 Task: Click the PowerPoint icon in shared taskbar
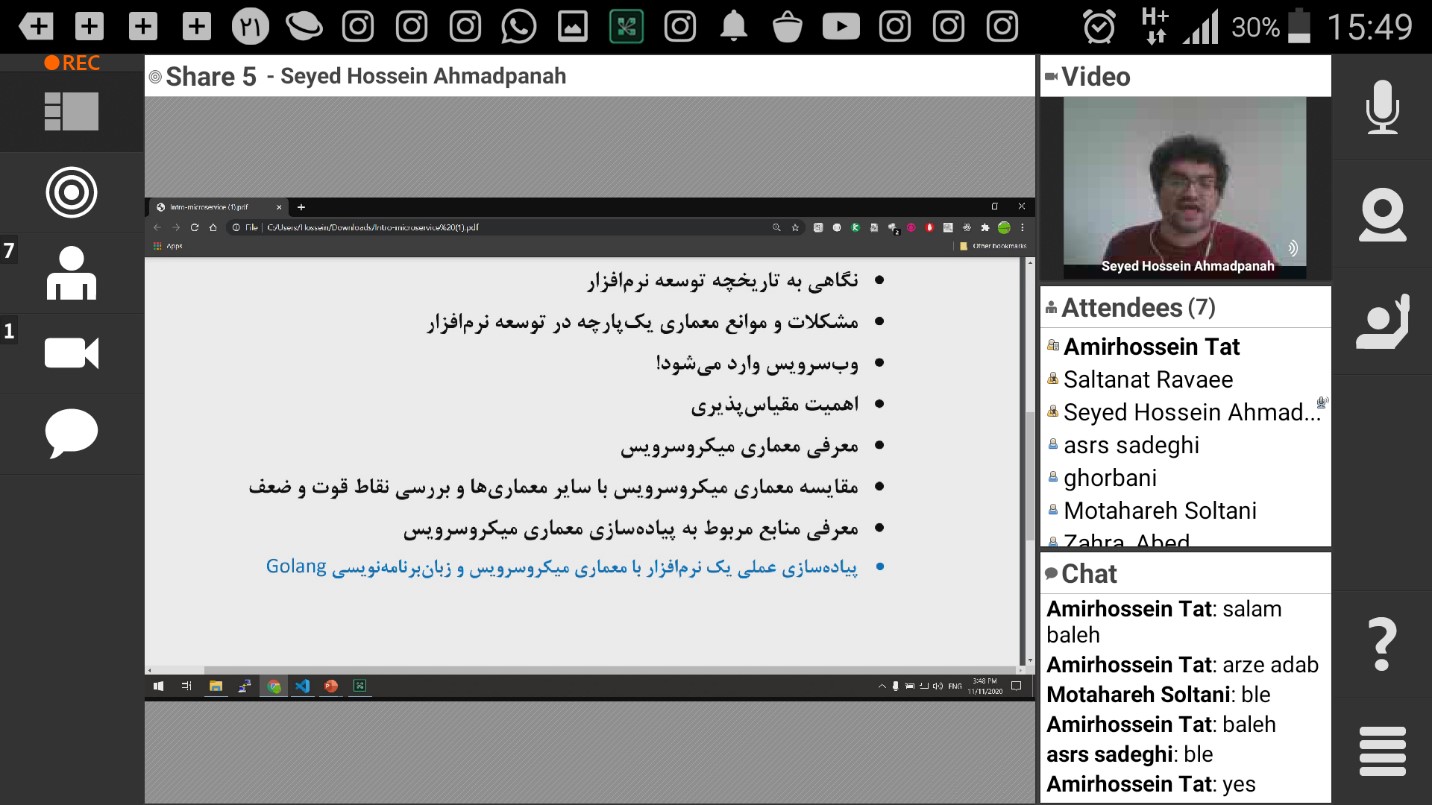(x=331, y=686)
